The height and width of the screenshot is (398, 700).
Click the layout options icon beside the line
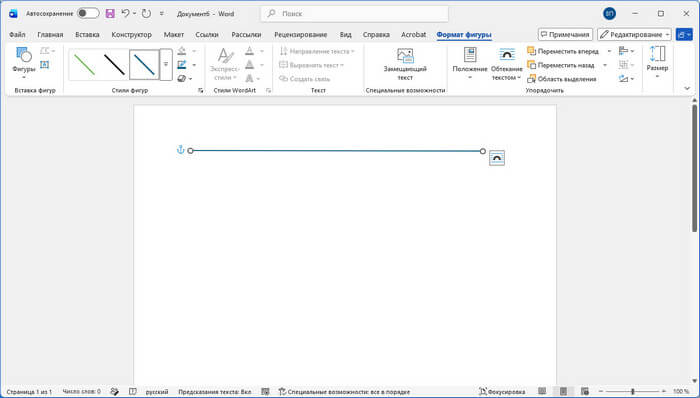[x=496, y=158]
